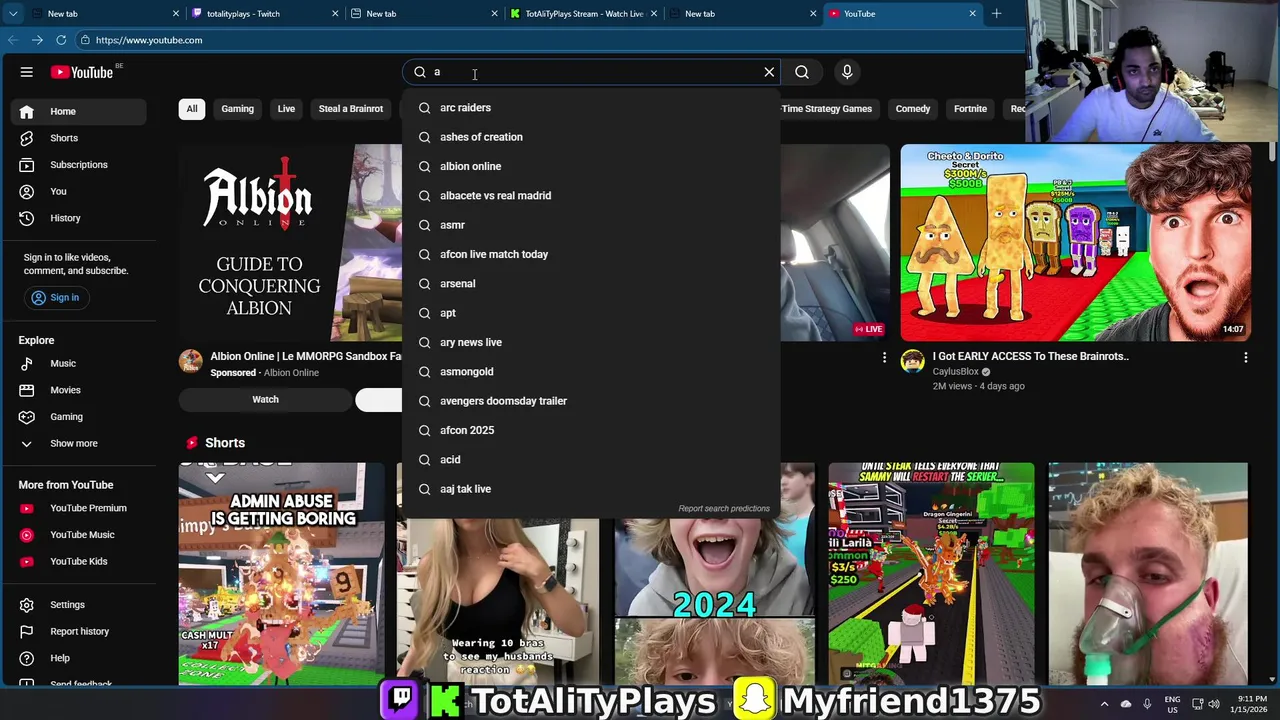Open Music under Explore
This screenshot has height=720, width=1280.
pyautogui.click(x=78, y=363)
